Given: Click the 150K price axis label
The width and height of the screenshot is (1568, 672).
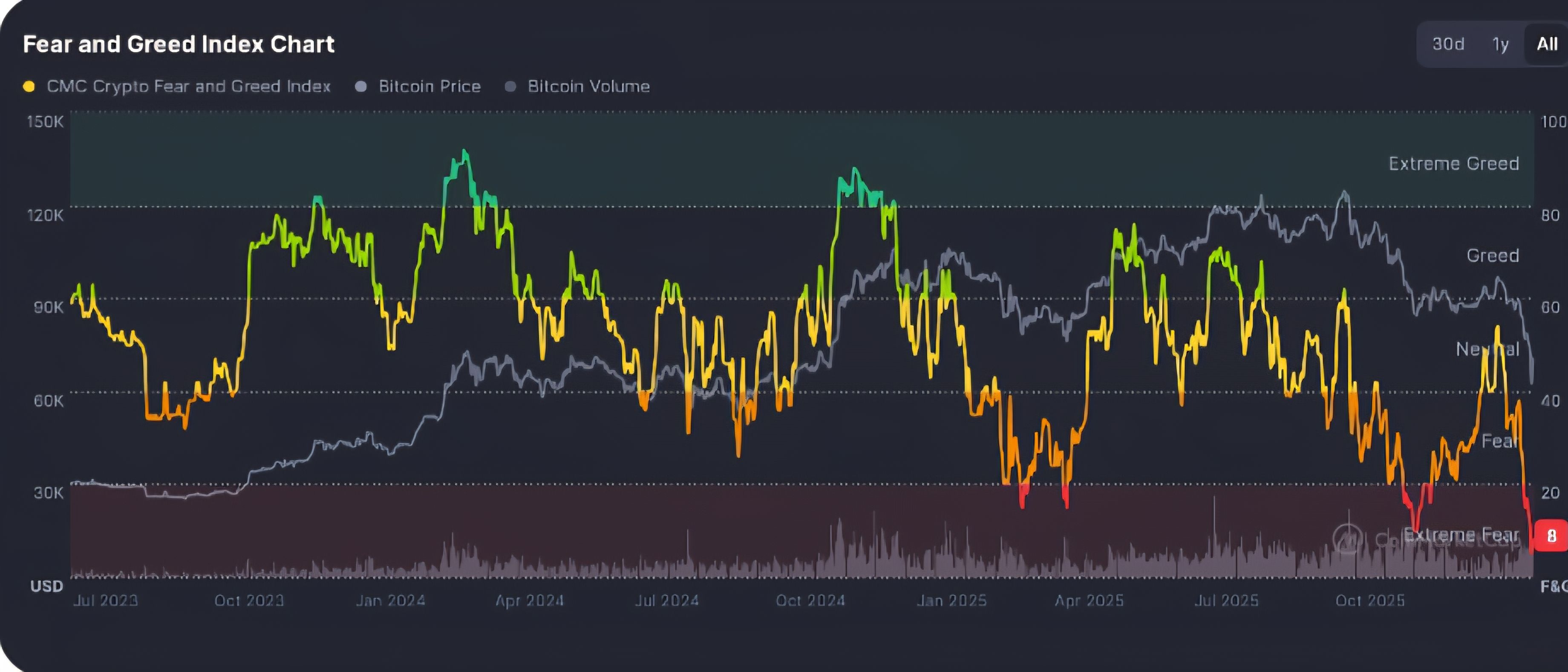Looking at the screenshot, I should click(45, 121).
